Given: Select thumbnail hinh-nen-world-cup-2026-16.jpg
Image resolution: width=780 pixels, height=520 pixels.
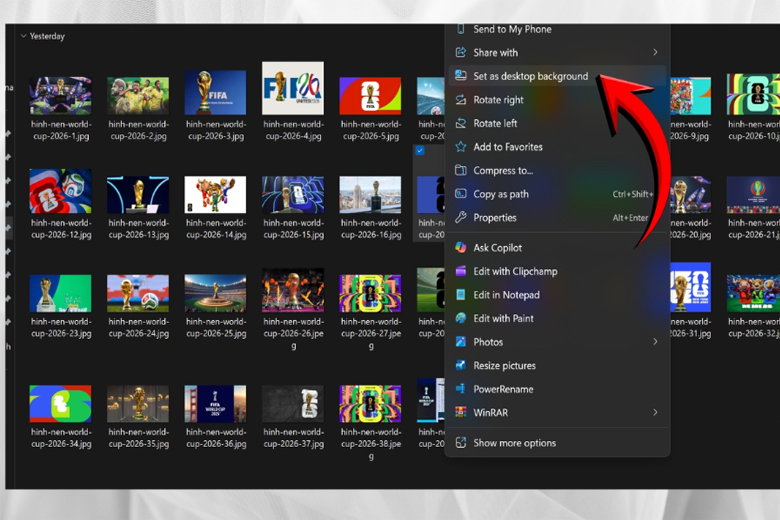Looking at the screenshot, I should click(370, 195).
